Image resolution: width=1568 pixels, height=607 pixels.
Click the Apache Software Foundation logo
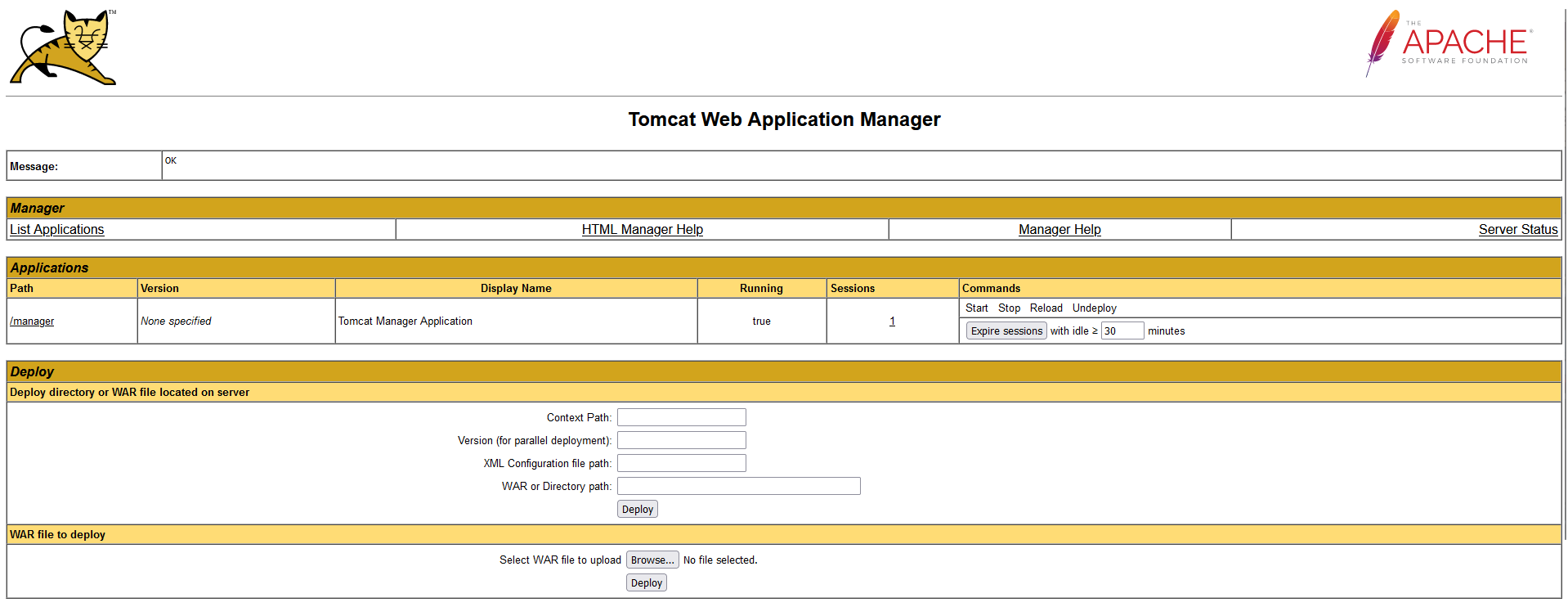[1449, 43]
